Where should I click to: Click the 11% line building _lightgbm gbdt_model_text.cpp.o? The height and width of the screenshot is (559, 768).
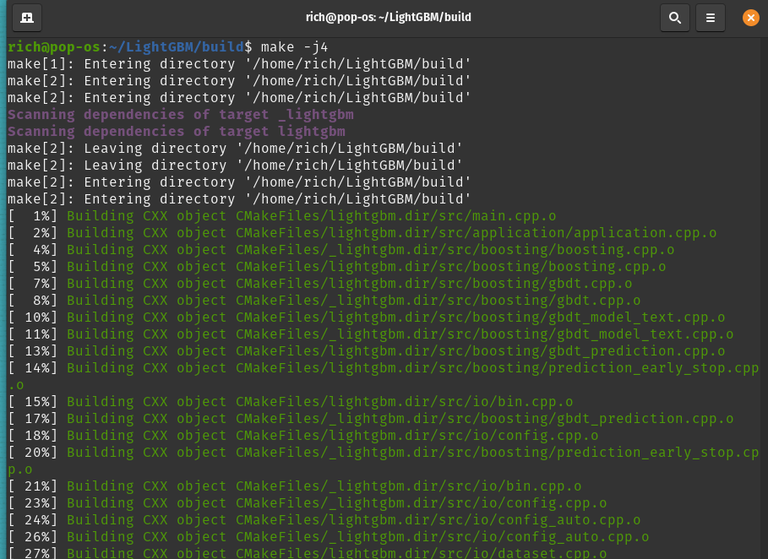370,334
